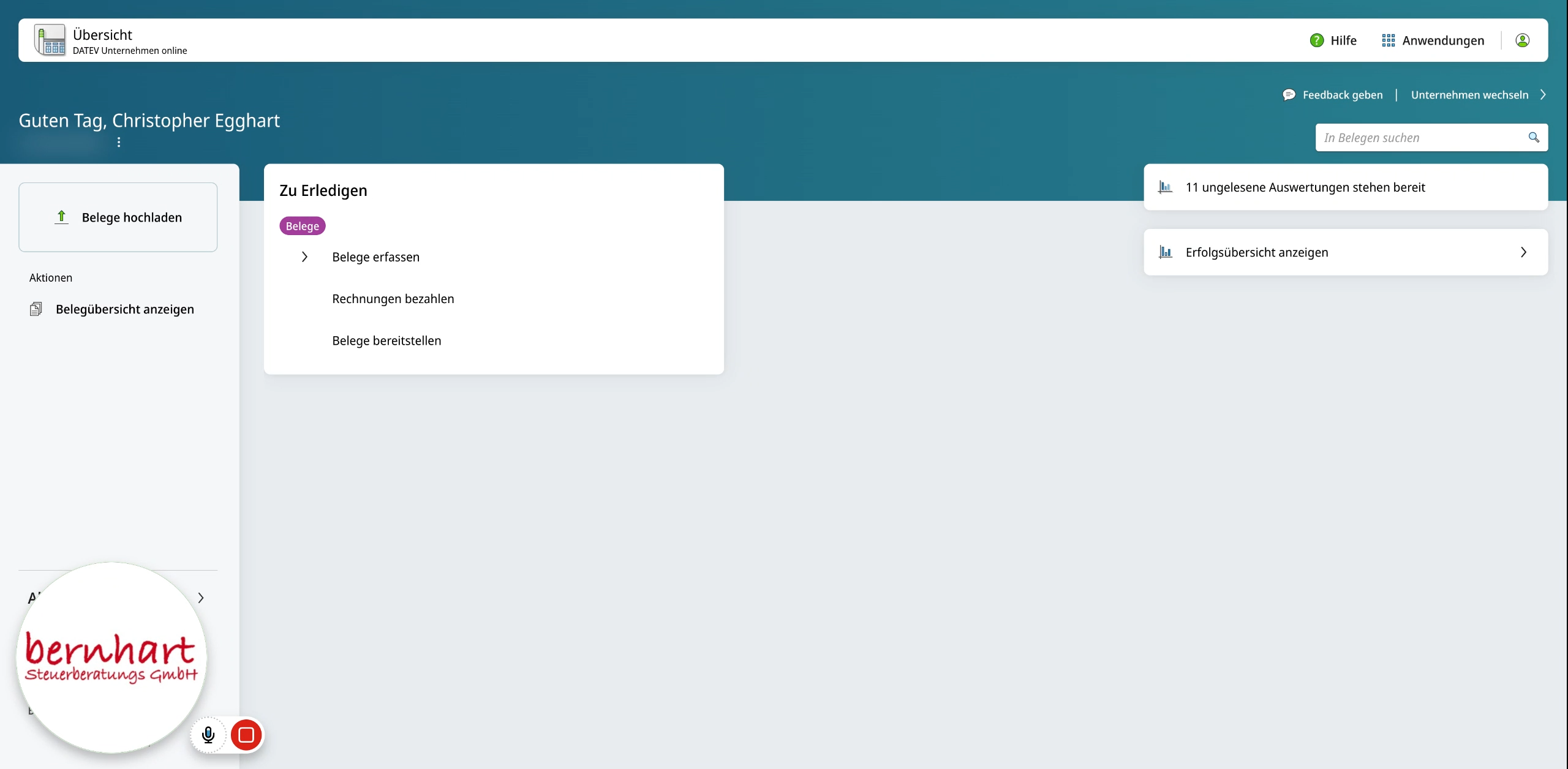Viewport: 1568px width, 769px height.
Task: Click the Erfolgsübersicht anzeigen arrow chevron
Action: click(x=1523, y=252)
